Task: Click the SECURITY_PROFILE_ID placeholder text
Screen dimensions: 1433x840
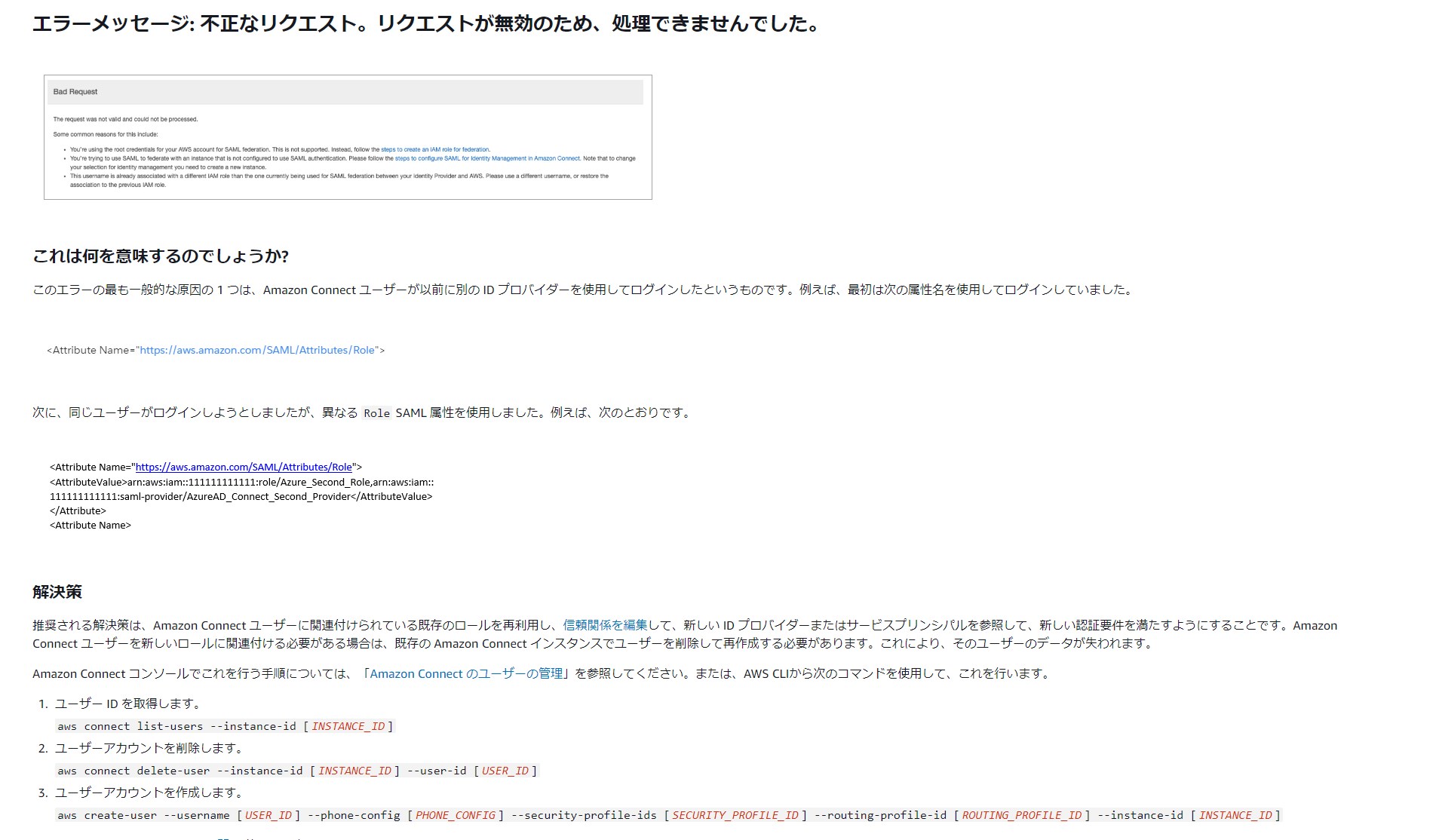Action: coord(735,815)
